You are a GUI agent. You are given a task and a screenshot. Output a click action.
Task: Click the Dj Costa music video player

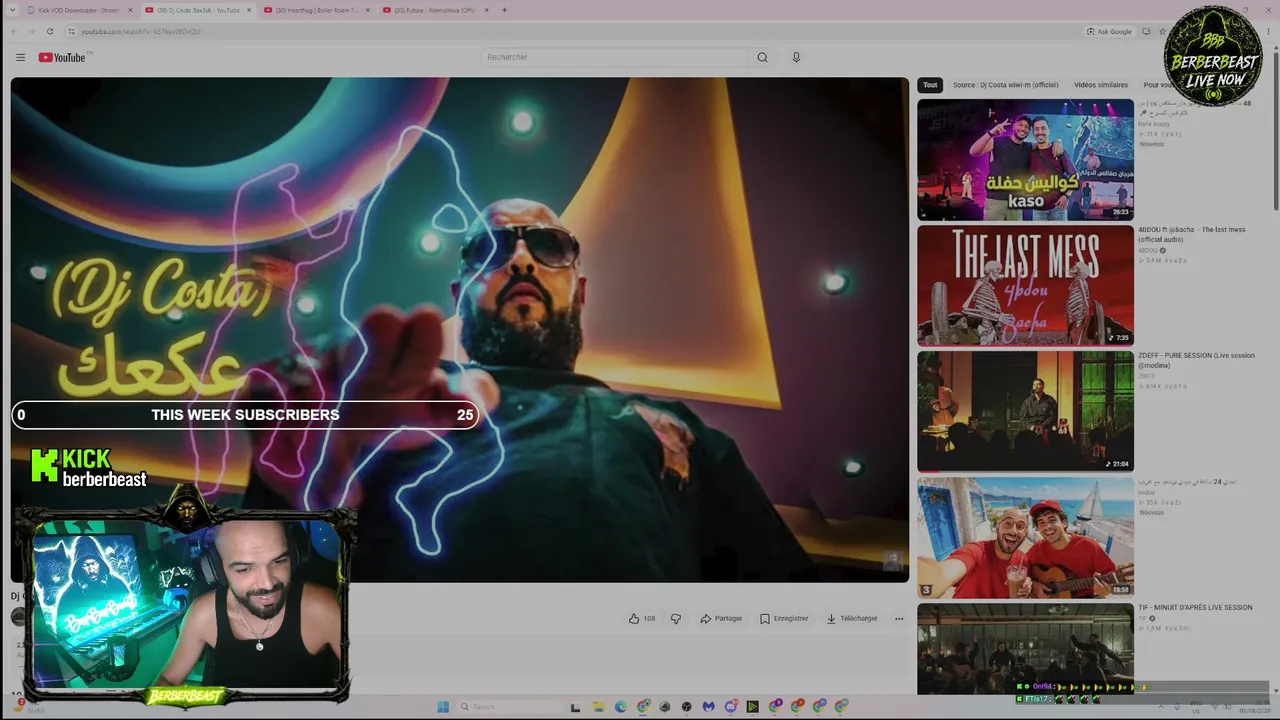pos(460,330)
